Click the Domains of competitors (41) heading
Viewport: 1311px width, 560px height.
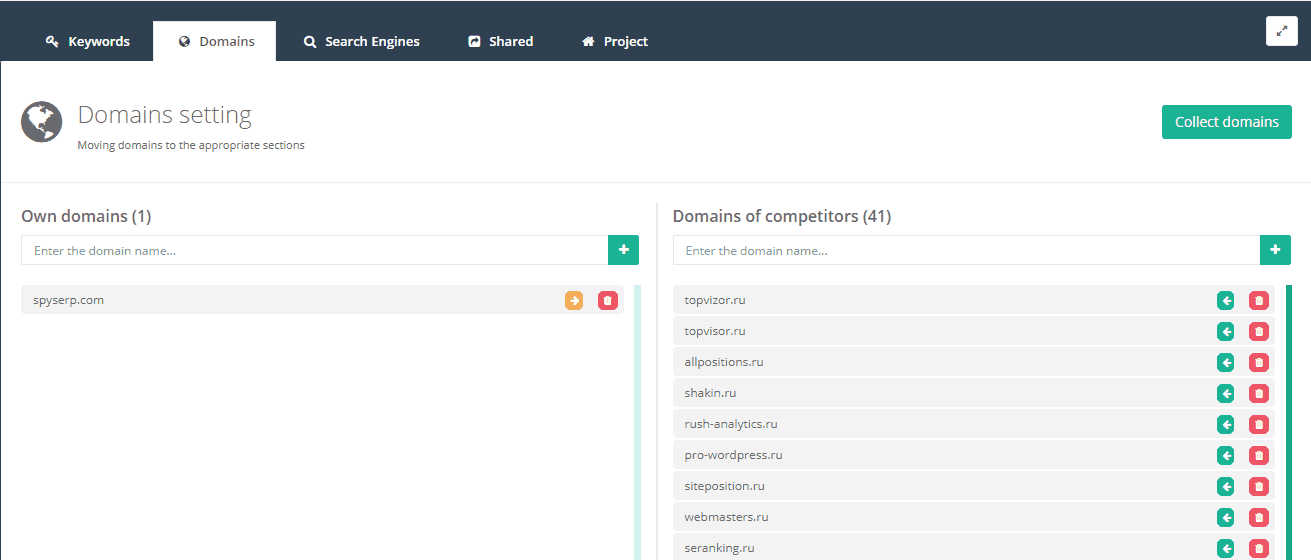click(782, 216)
